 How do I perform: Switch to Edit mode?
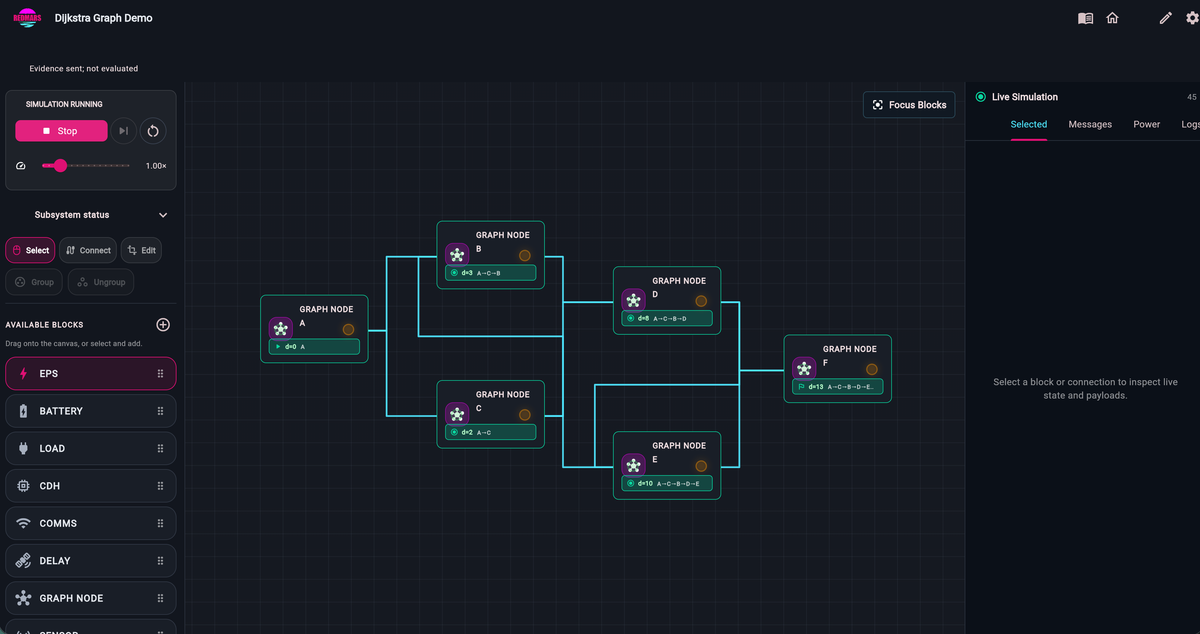point(141,250)
